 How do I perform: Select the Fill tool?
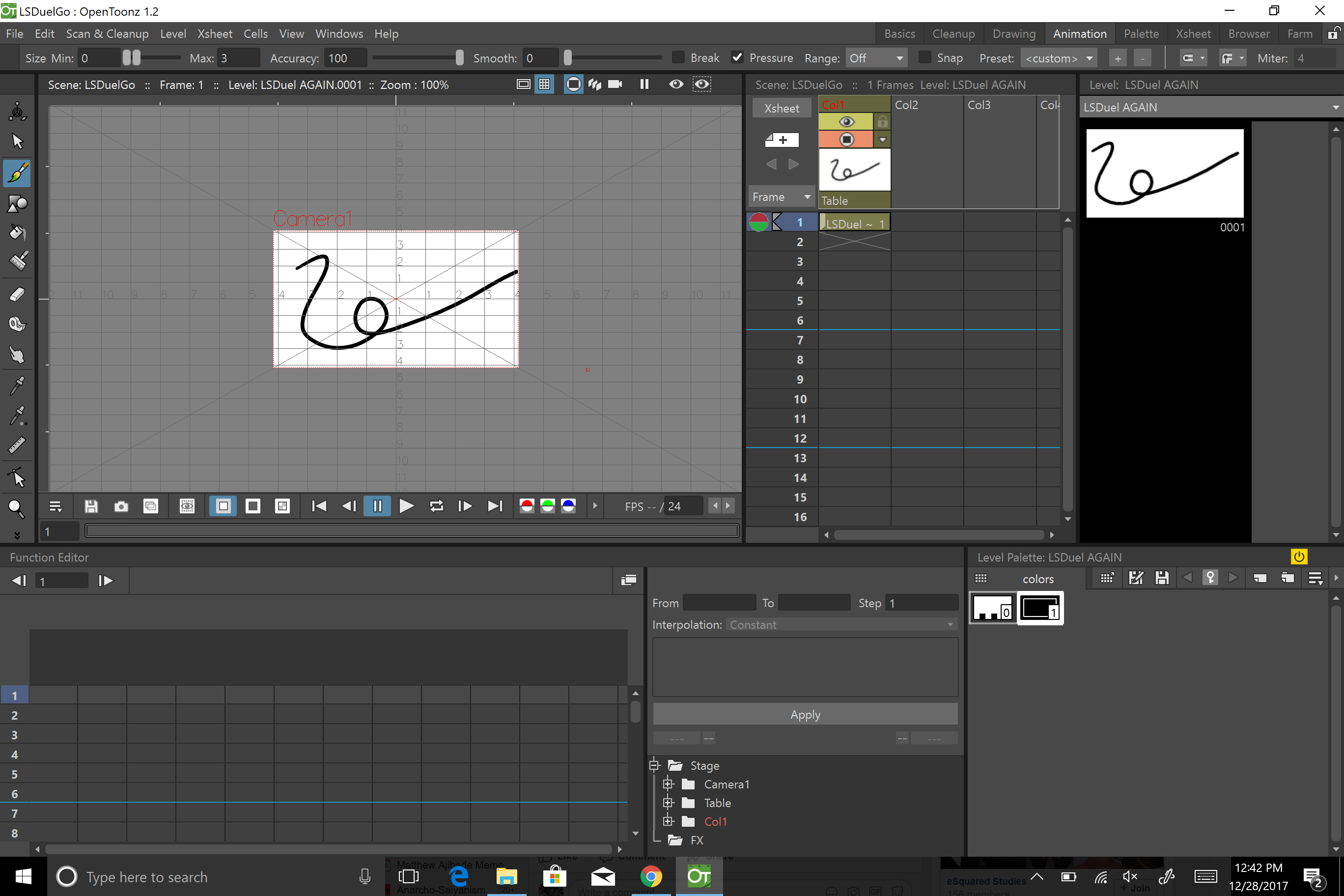[x=17, y=232]
